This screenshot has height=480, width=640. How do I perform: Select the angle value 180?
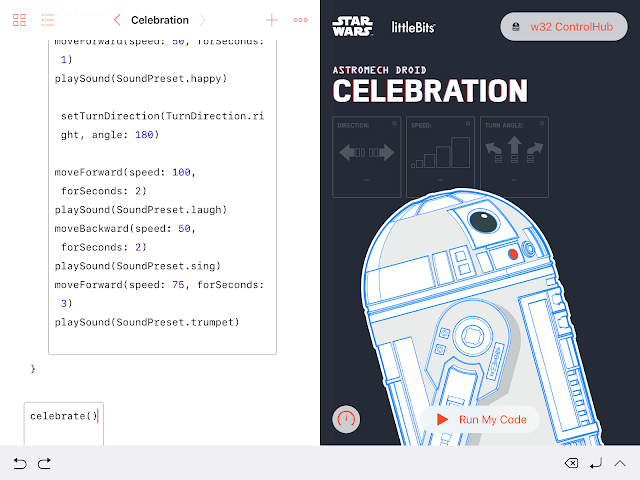[144, 135]
